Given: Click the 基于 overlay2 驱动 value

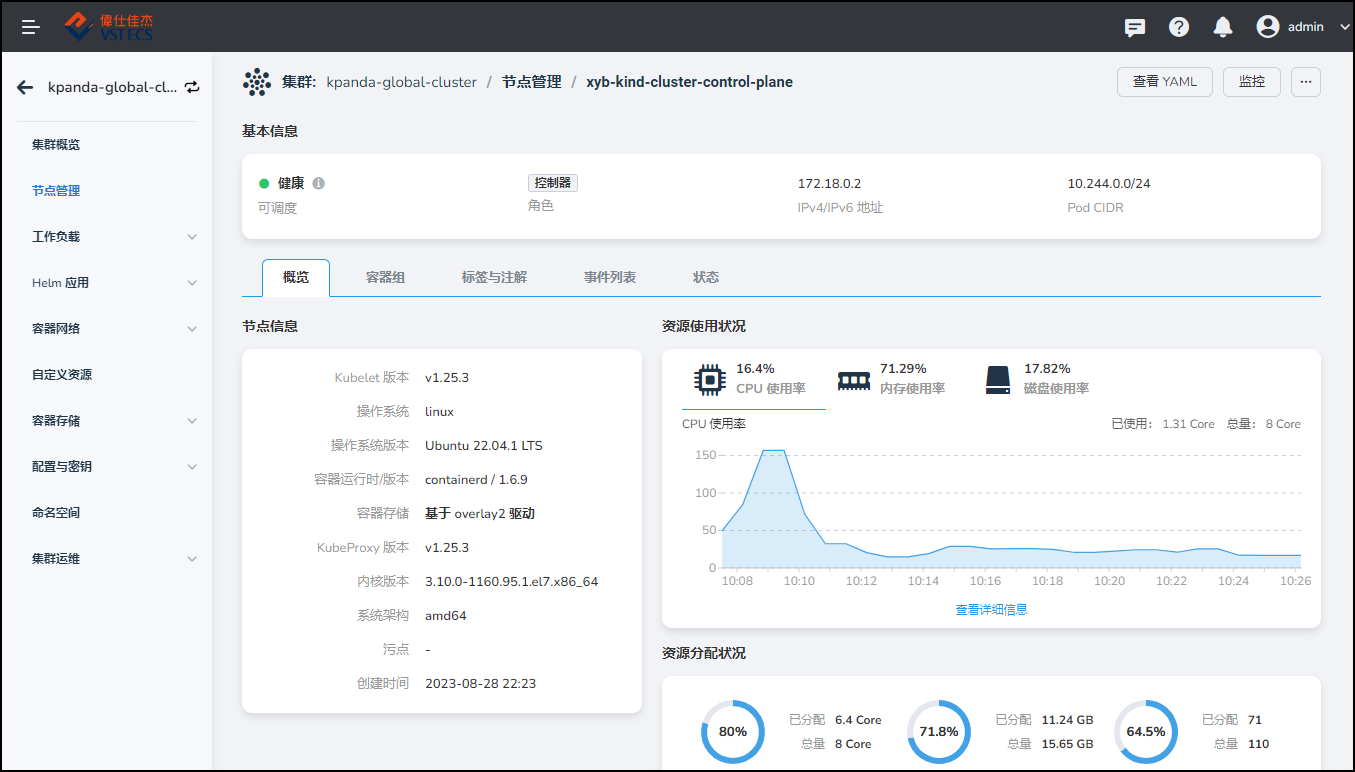Looking at the screenshot, I should tap(480, 514).
